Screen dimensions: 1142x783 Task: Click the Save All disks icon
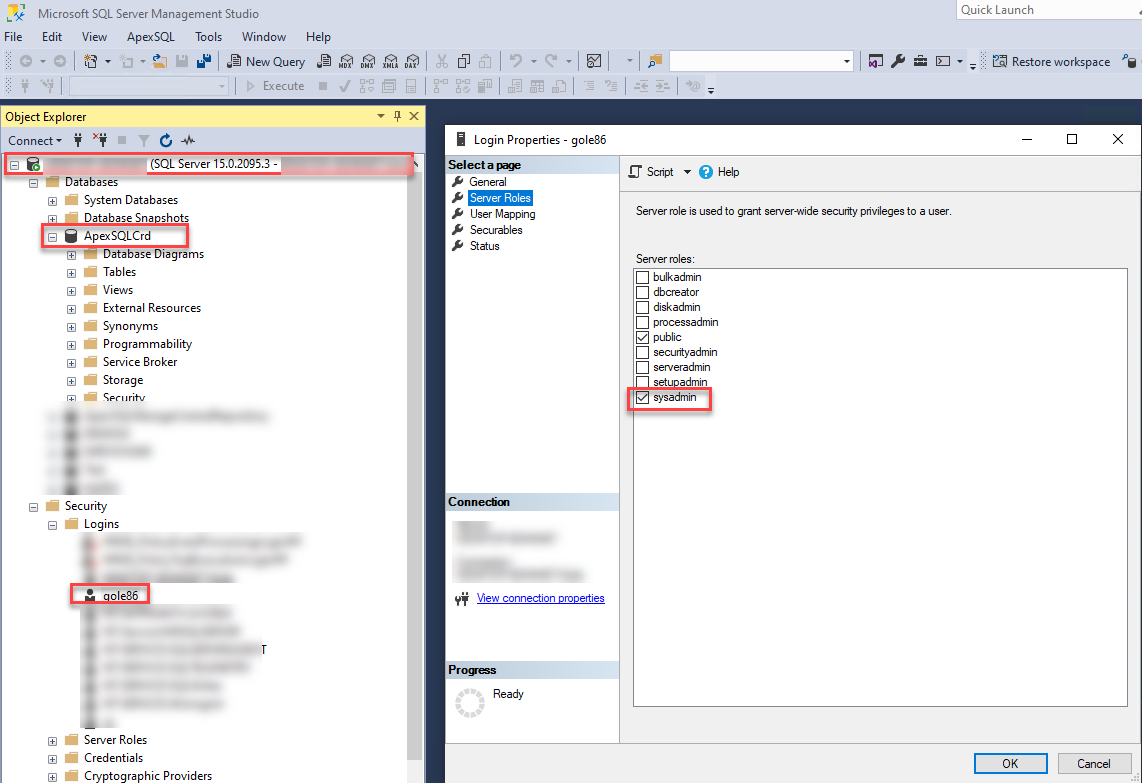coord(204,62)
